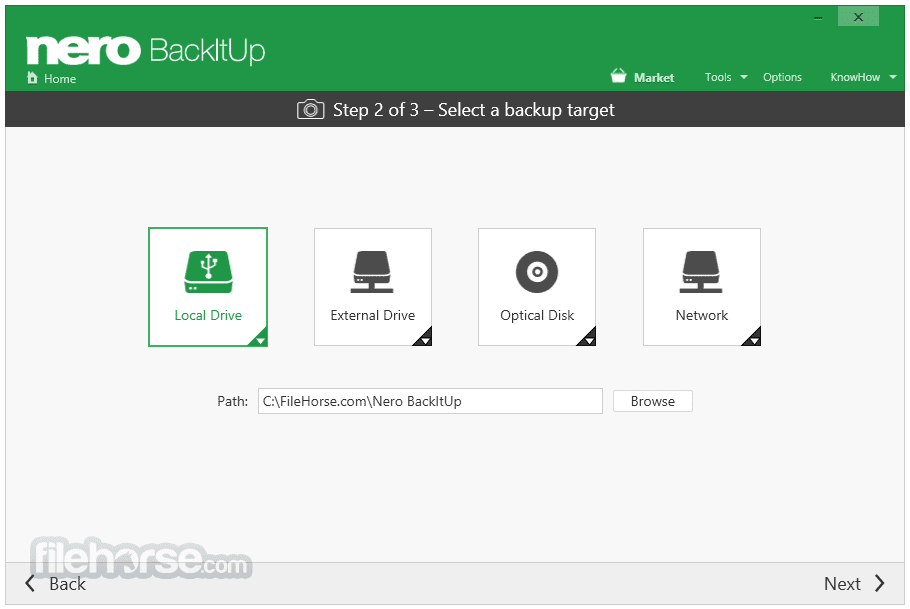Screen dimensions: 910x609
Task: Click the Nero BackItUp logo
Action: 146,50
